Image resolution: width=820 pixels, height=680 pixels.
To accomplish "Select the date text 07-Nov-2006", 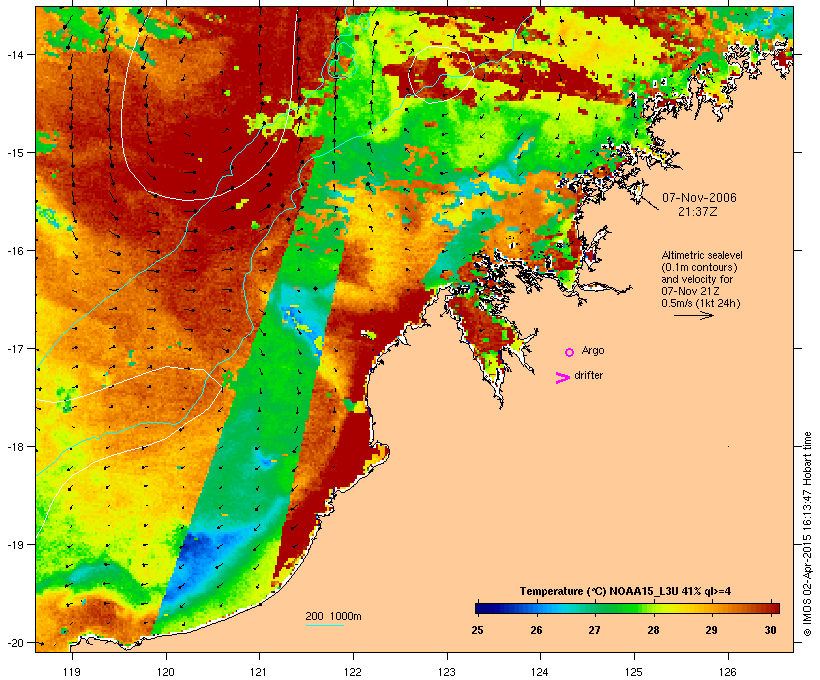I will point(699,198).
